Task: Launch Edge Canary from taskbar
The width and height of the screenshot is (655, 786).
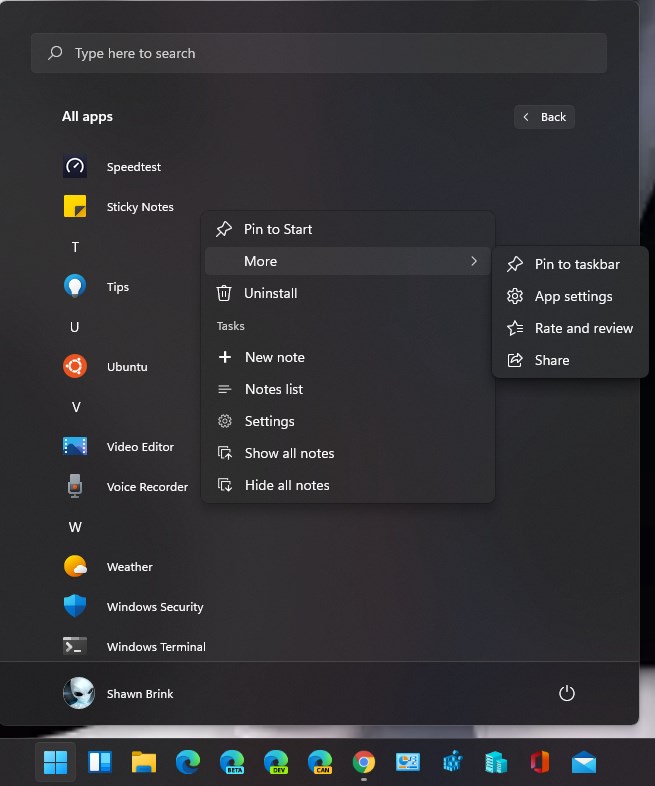Action: point(320,762)
